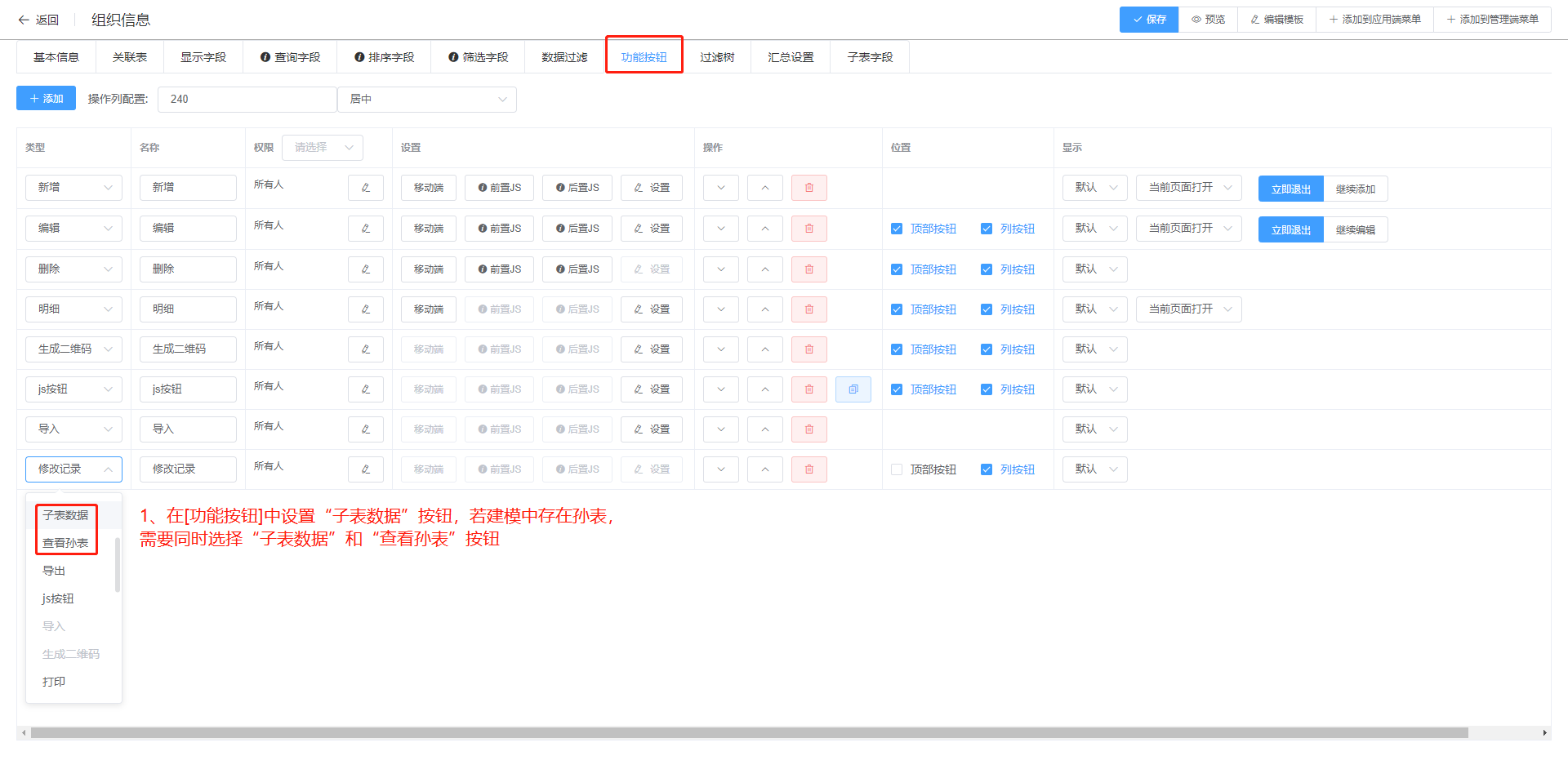The image size is (1568, 765).
Task: Move the 删除 row down with arrow icon
Action: (x=720, y=269)
